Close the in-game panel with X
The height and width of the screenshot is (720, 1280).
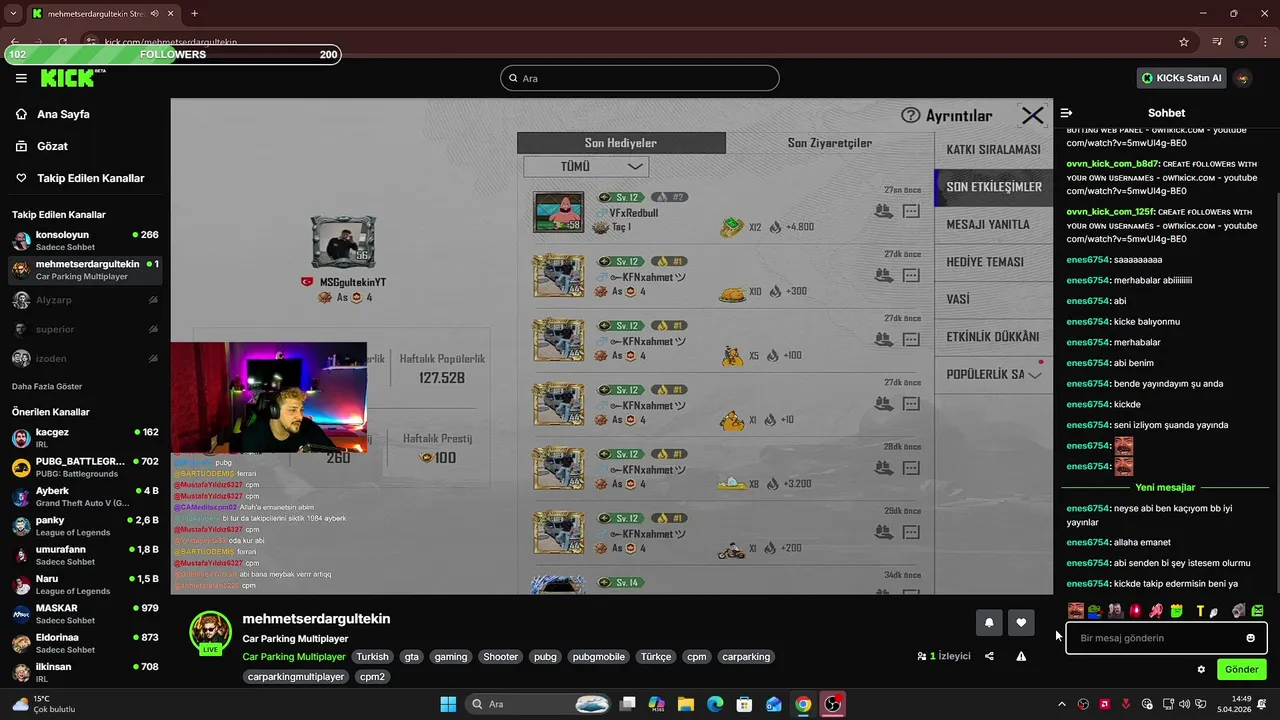click(x=1032, y=116)
